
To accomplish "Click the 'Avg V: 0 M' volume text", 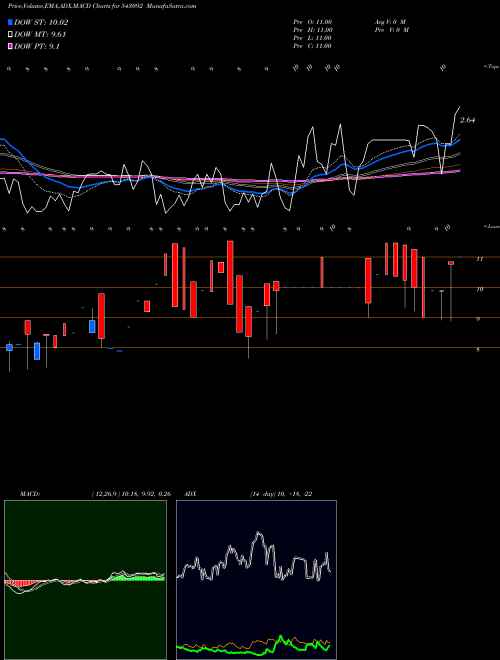I will click(x=390, y=22).
